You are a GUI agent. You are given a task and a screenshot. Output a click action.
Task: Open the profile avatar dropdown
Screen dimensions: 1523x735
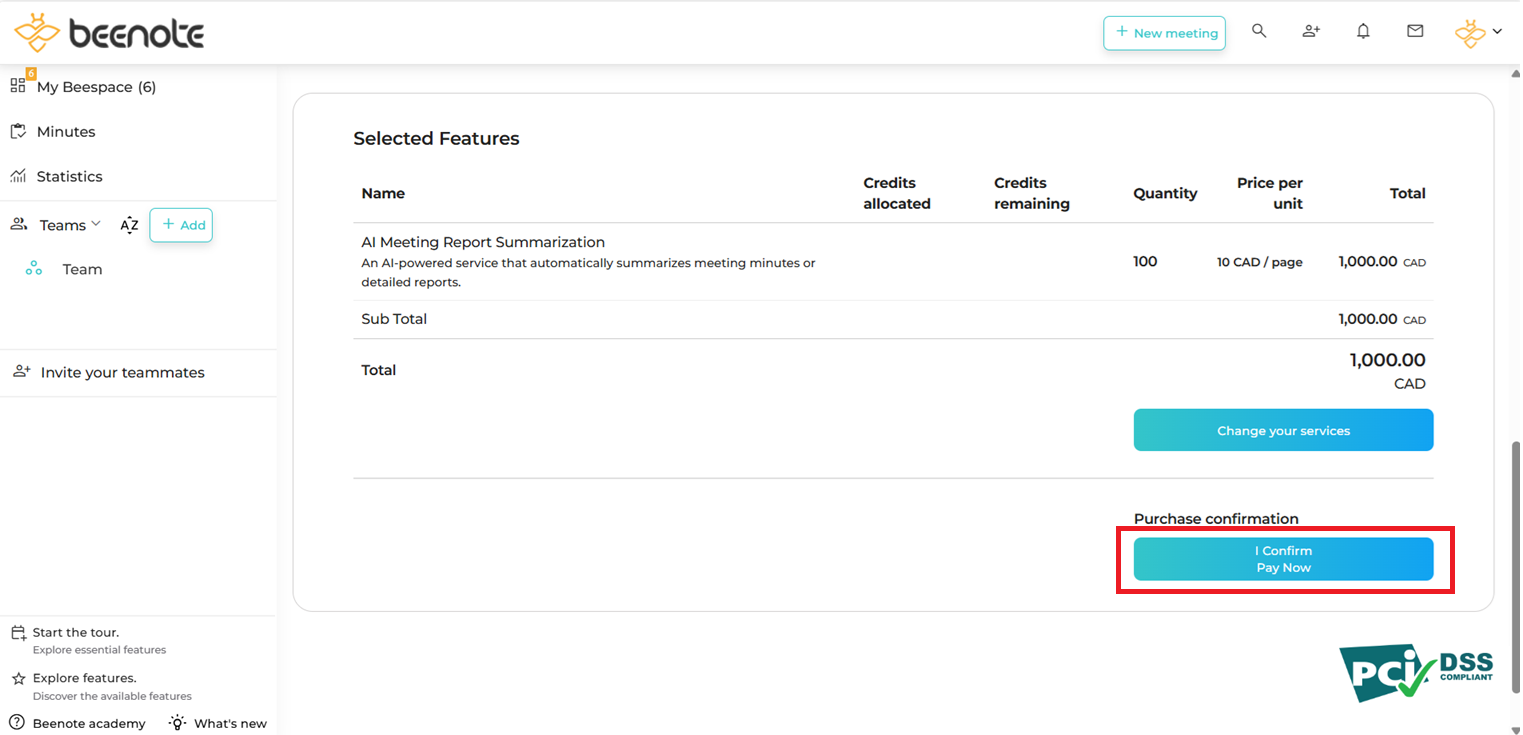1478,33
